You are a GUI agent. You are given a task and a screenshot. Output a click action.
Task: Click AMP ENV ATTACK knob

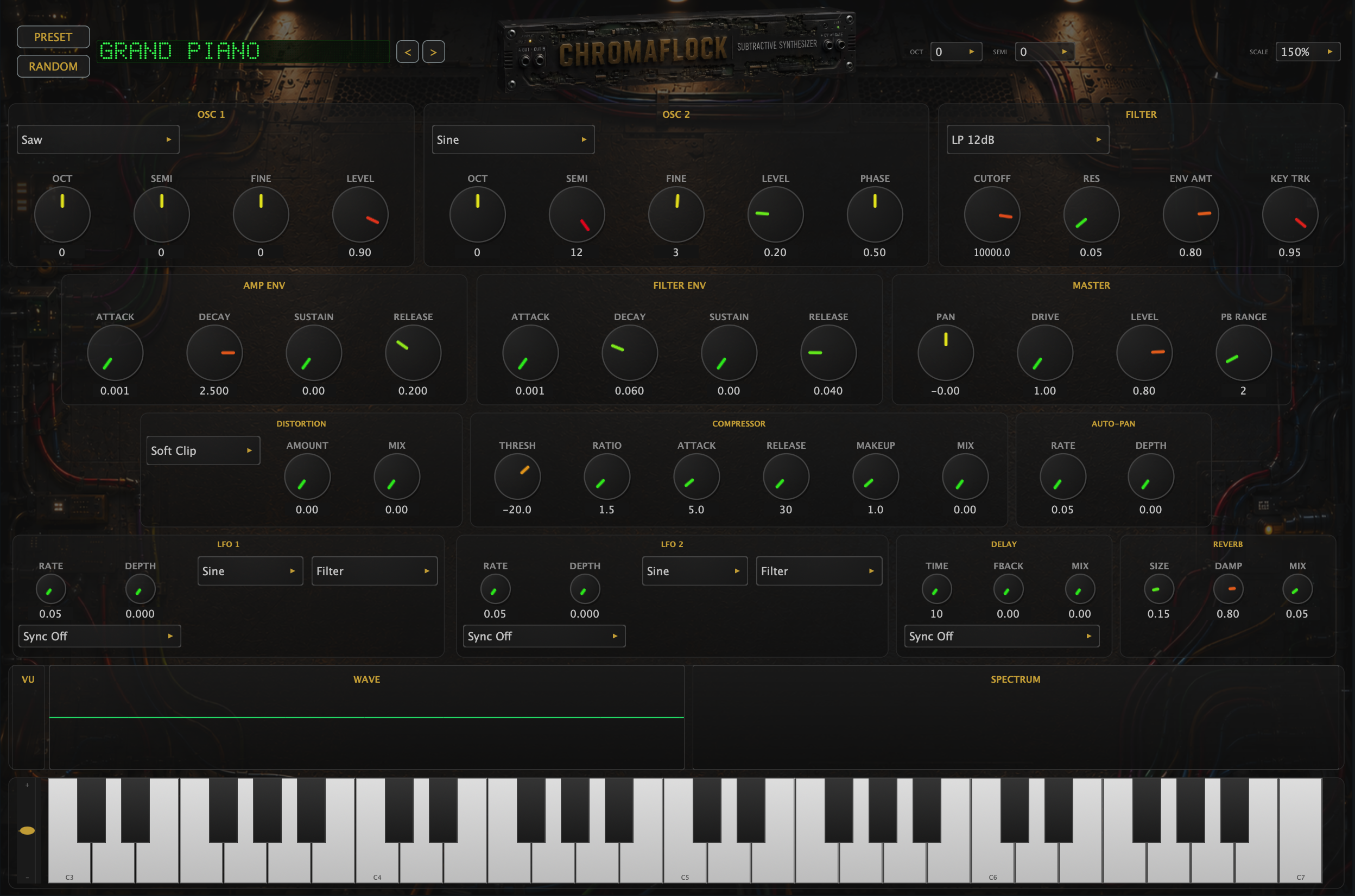pos(115,353)
